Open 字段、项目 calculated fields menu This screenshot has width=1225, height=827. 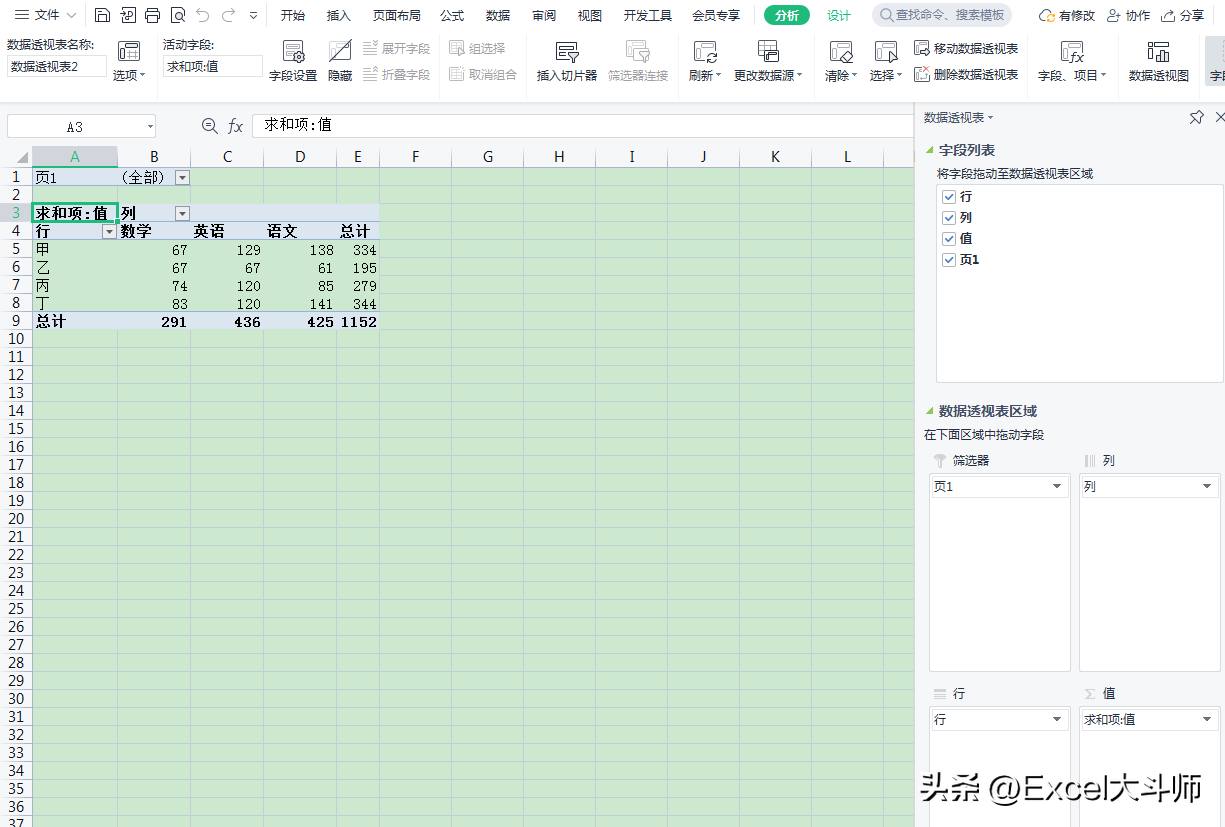tap(1072, 62)
